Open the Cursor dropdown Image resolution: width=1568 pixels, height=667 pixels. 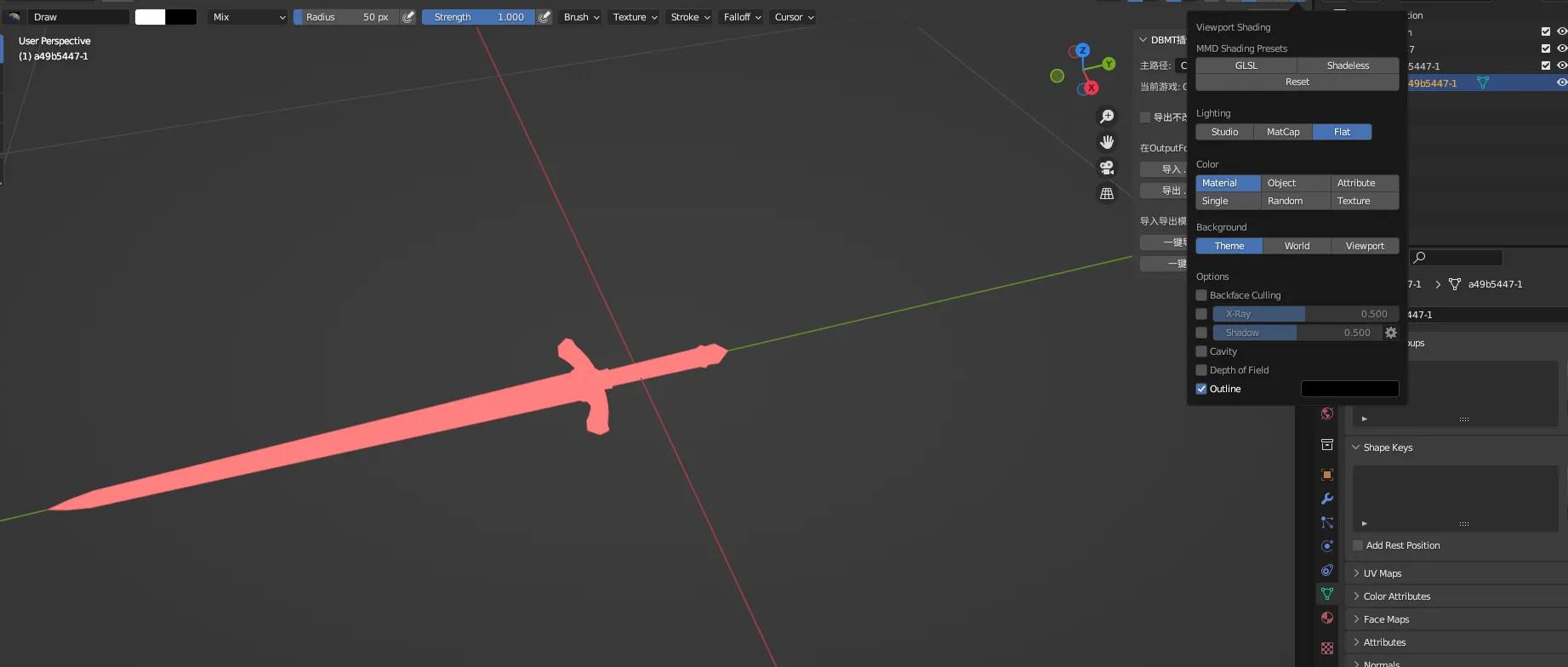point(794,17)
